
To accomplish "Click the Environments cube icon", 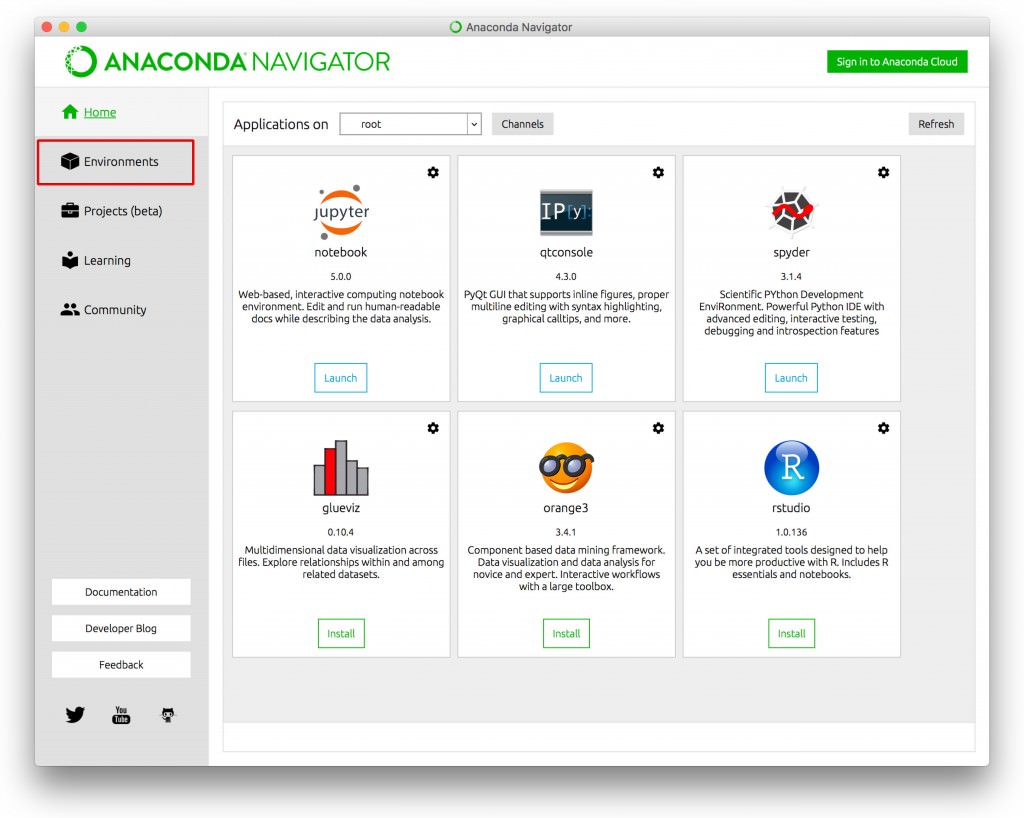I will pos(70,161).
